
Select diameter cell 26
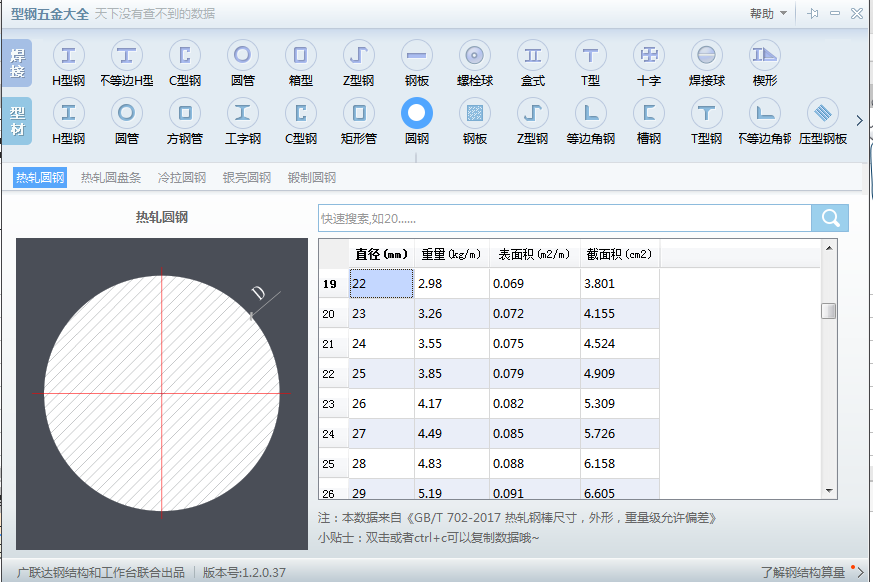(x=381, y=404)
